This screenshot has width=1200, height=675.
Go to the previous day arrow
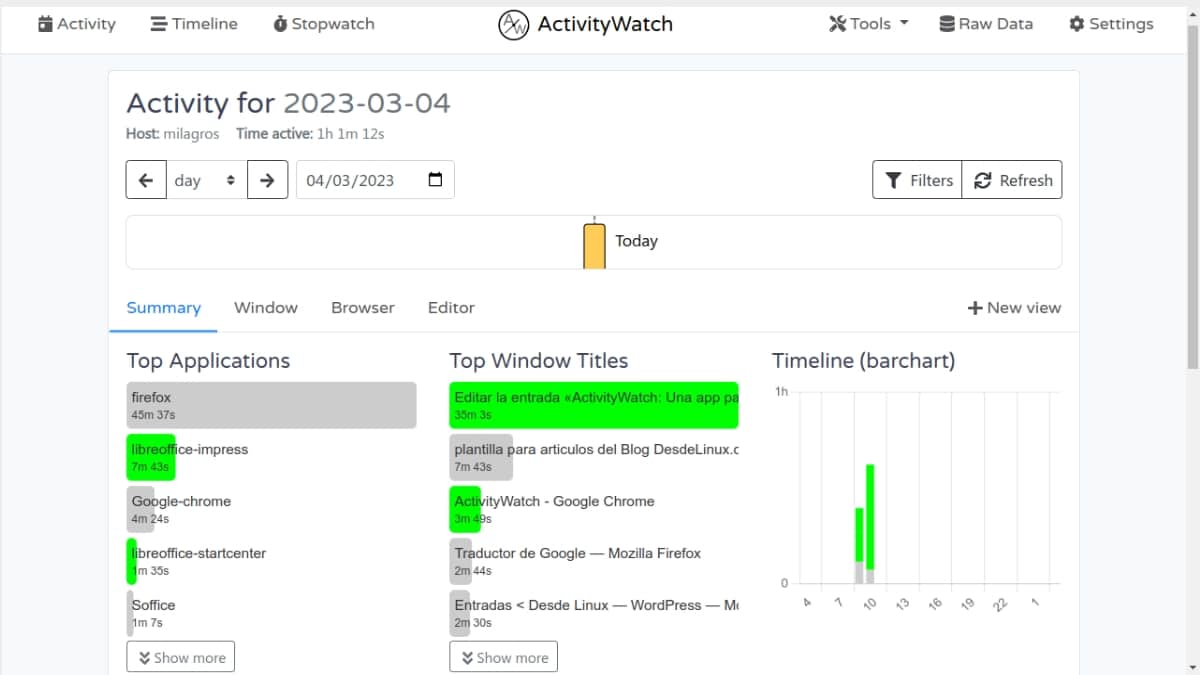(146, 180)
